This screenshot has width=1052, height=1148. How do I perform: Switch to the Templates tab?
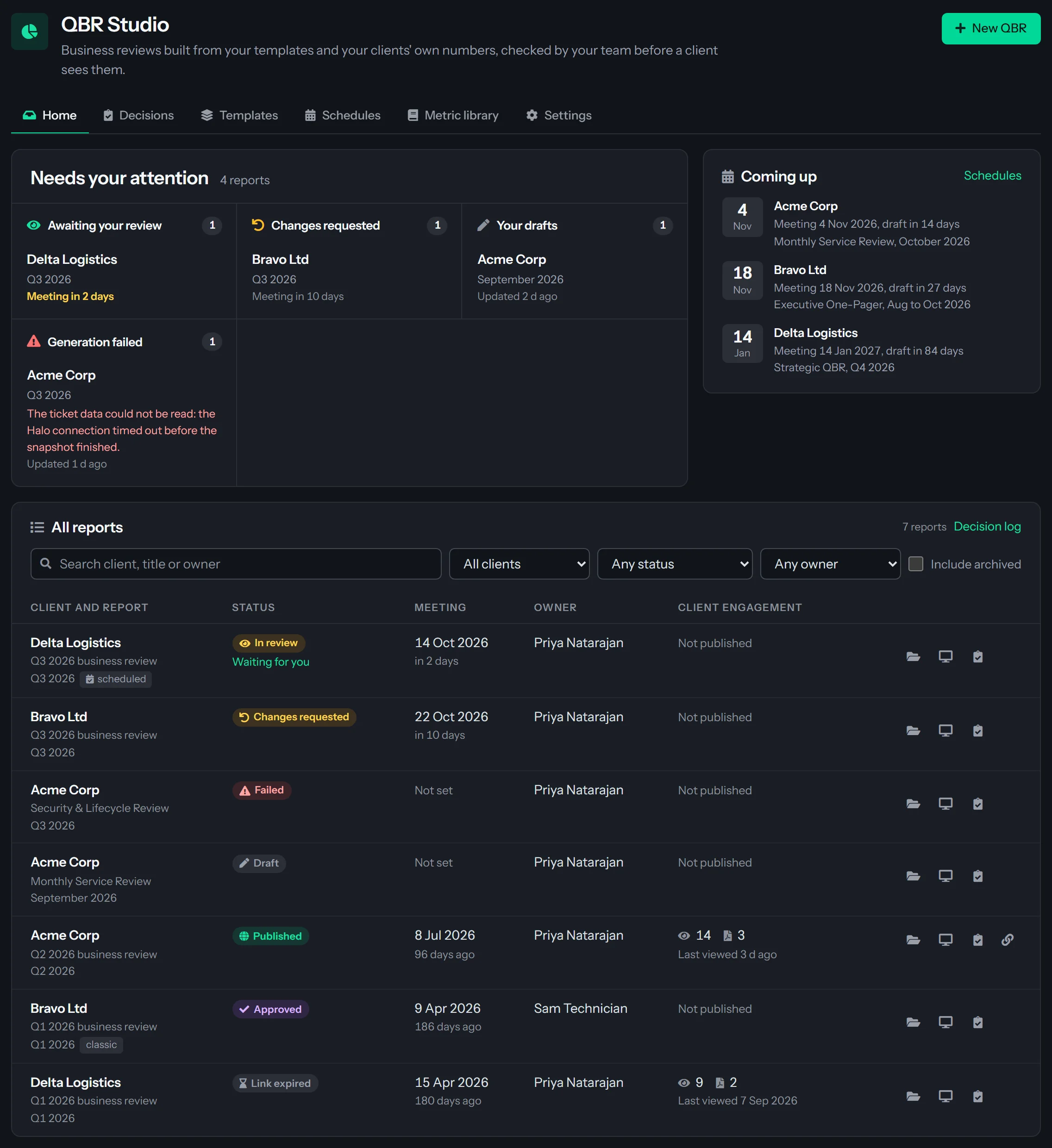pos(239,115)
